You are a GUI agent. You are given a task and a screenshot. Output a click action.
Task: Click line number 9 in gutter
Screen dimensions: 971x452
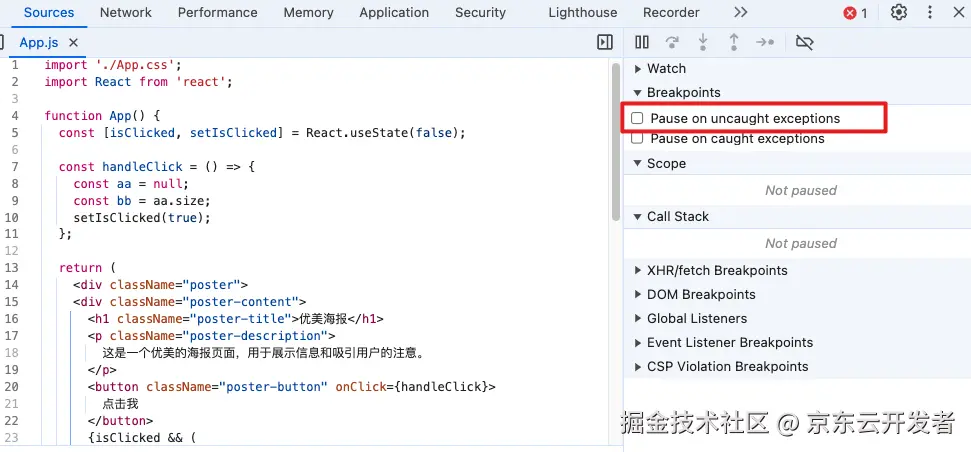click(x=15, y=200)
